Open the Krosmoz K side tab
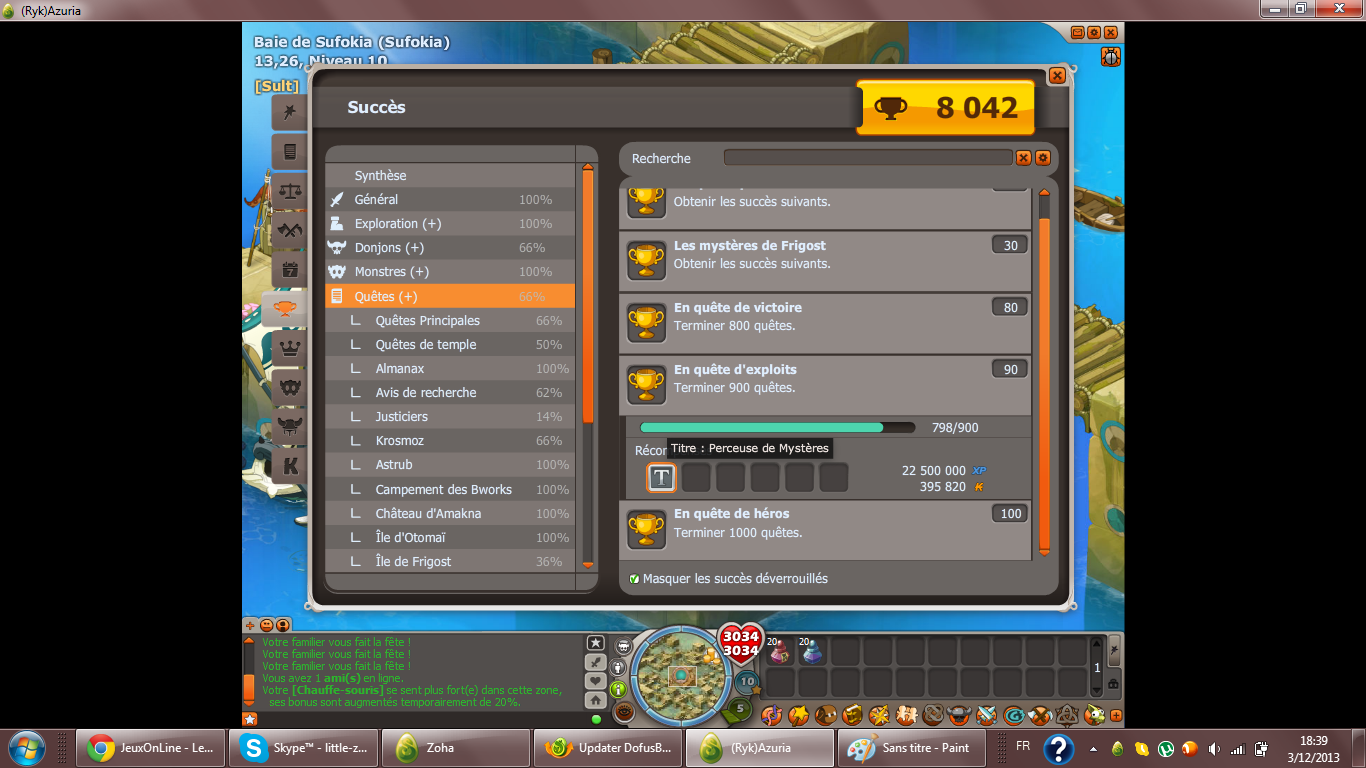The width and height of the screenshot is (1366, 768). [289, 465]
